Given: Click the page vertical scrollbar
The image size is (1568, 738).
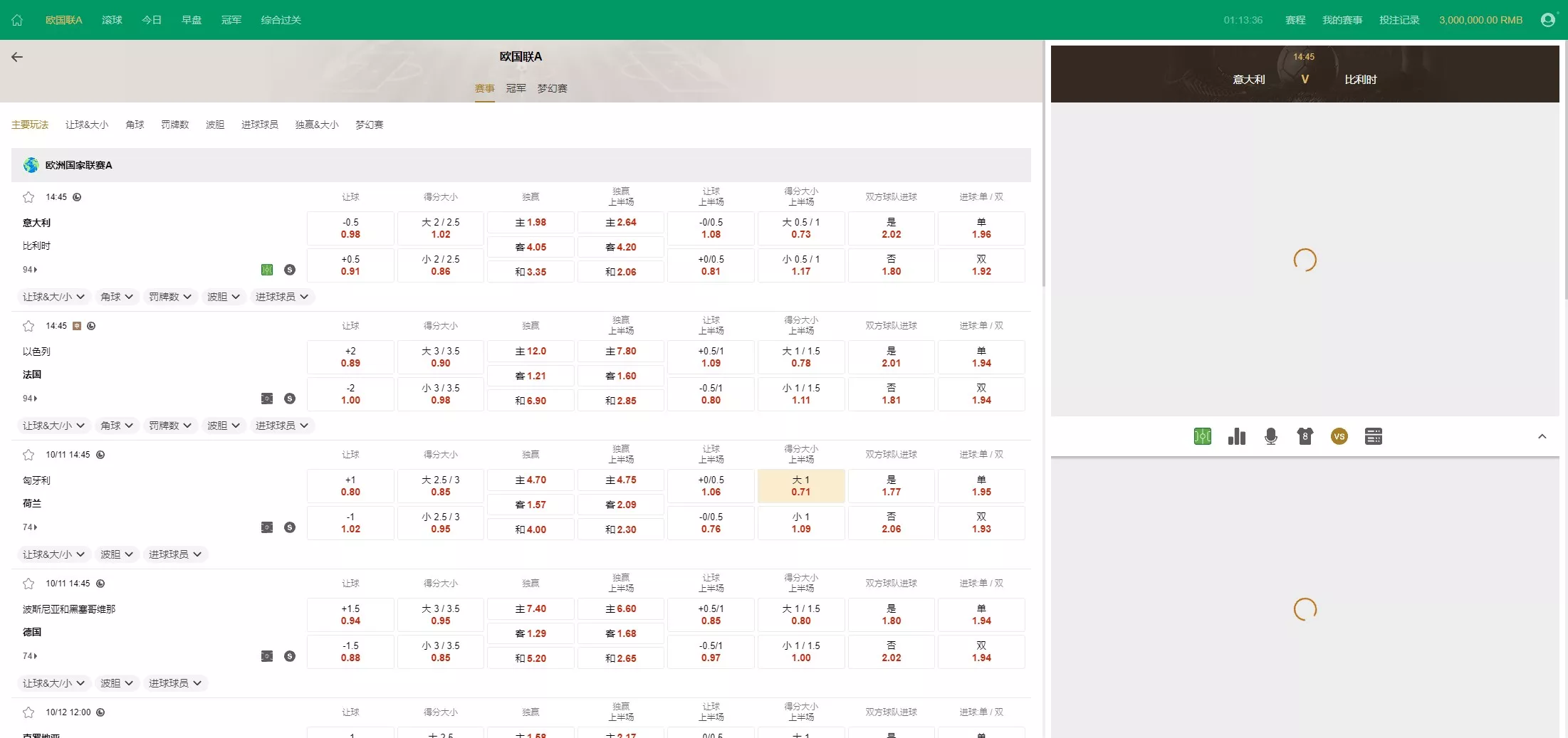Looking at the screenshot, I should [x=1044, y=164].
